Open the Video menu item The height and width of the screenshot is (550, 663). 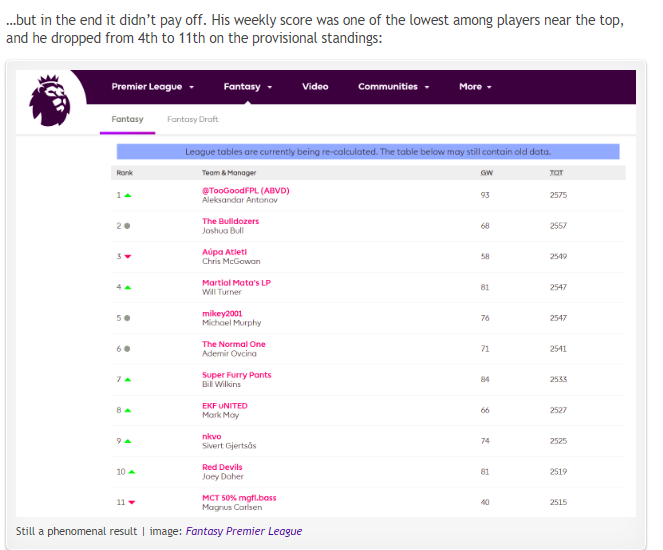pyautogui.click(x=315, y=87)
